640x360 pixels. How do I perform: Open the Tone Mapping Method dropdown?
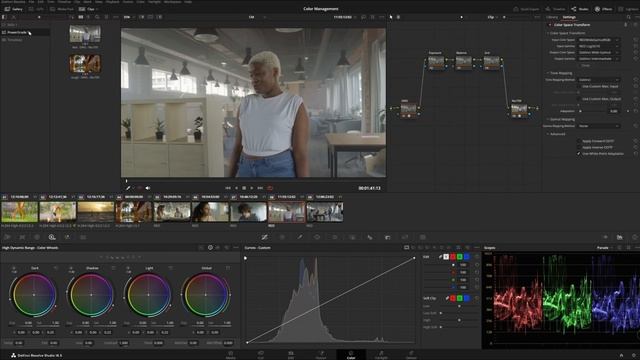point(598,80)
